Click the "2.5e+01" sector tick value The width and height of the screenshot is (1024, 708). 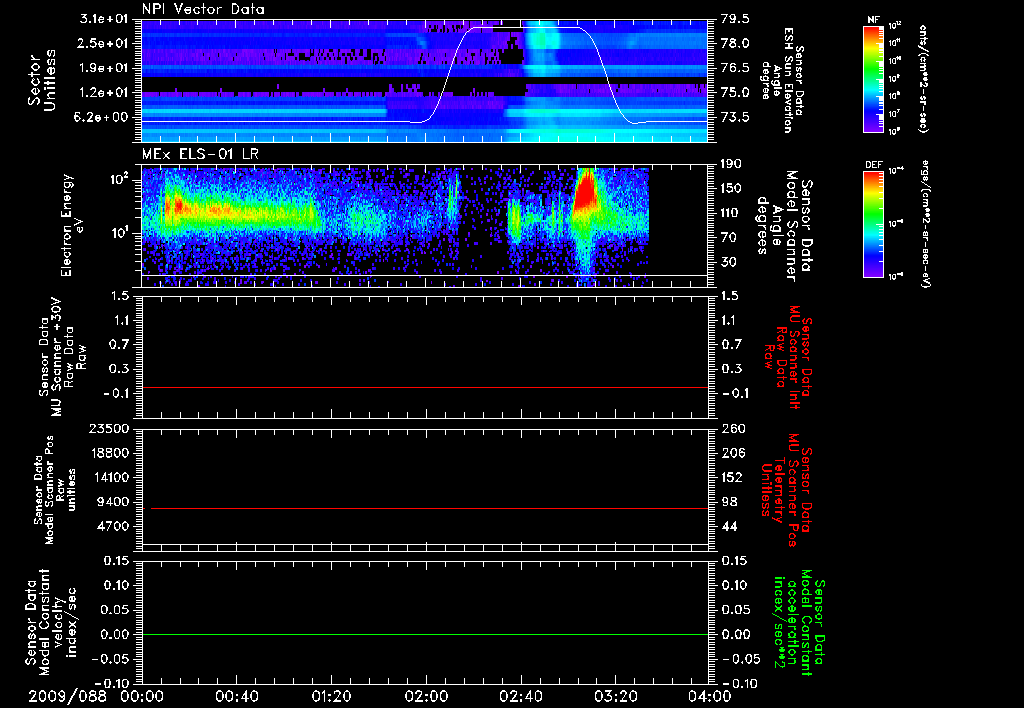pyautogui.click(x=104, y=43)
